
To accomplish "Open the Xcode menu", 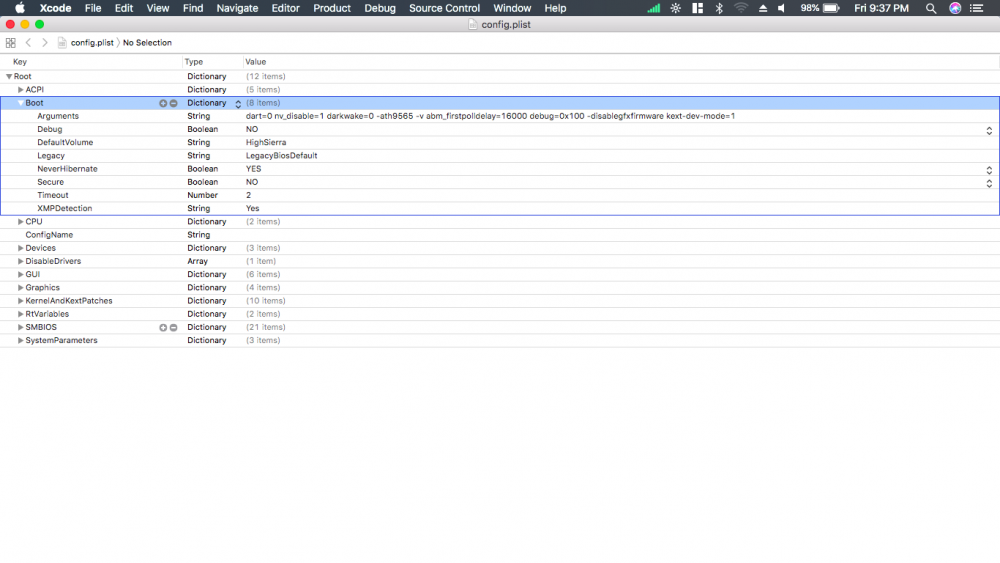I will (x=55, y=8).
